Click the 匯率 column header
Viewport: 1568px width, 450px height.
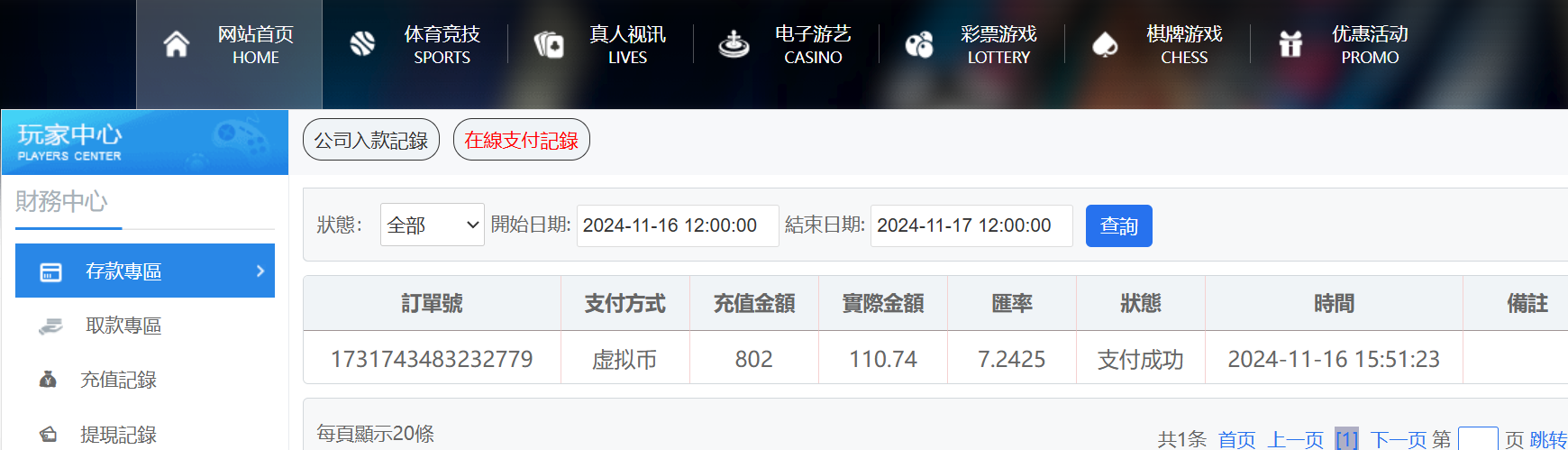click(1012, 304)
